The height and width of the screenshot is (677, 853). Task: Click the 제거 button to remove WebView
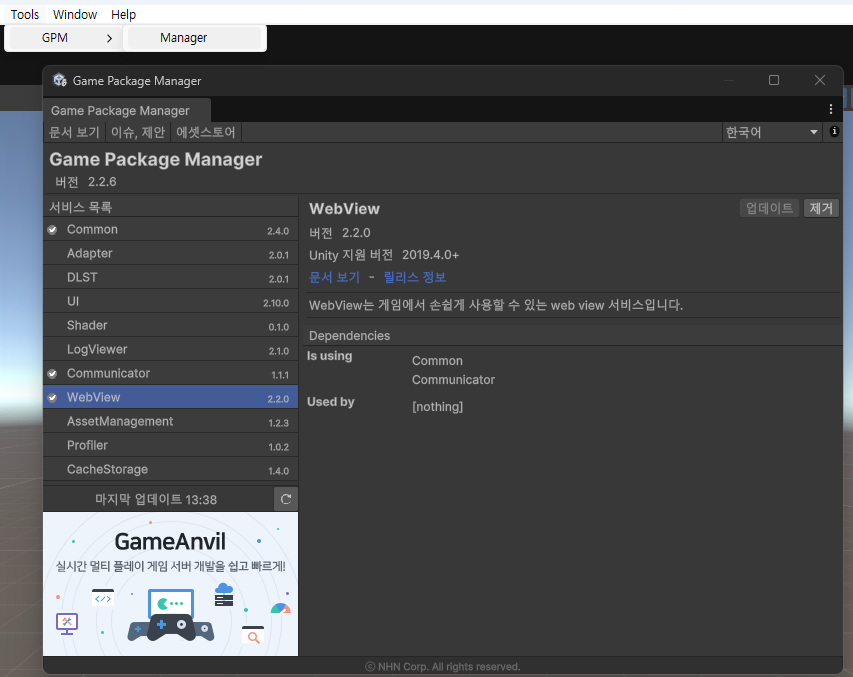coord(821,208)
